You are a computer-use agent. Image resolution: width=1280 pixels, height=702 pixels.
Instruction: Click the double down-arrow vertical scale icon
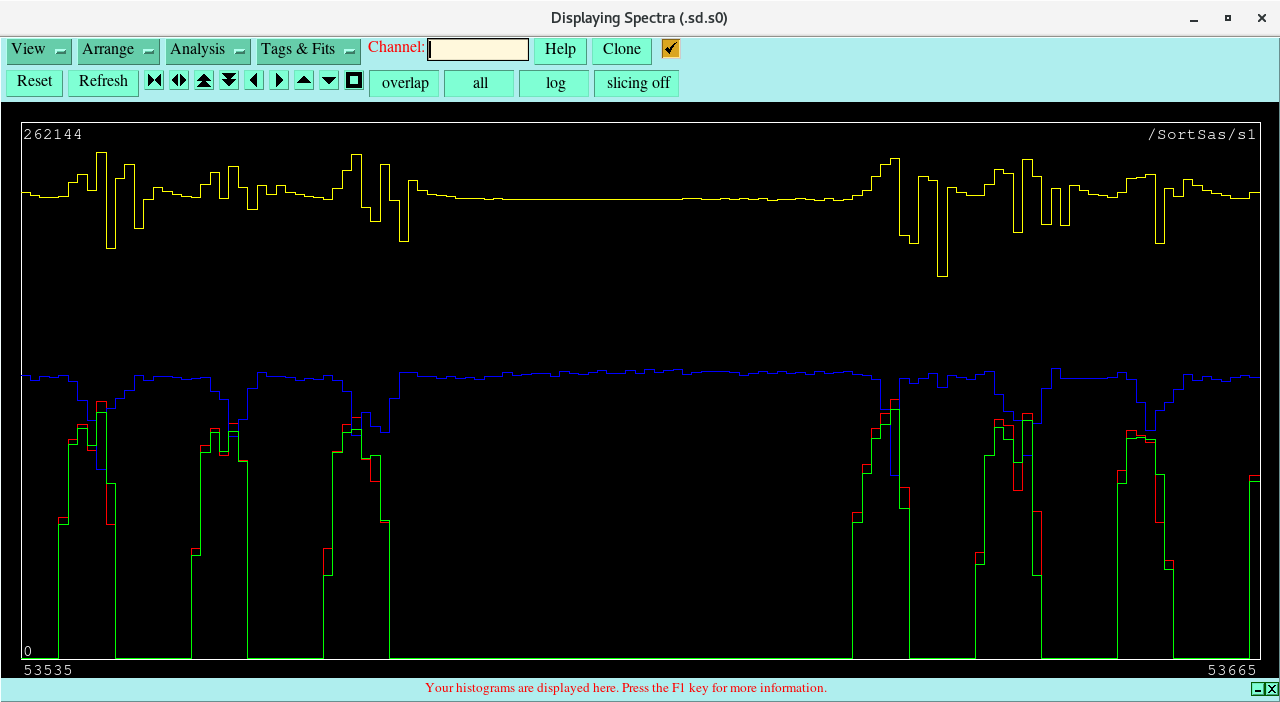coord(229,81)
